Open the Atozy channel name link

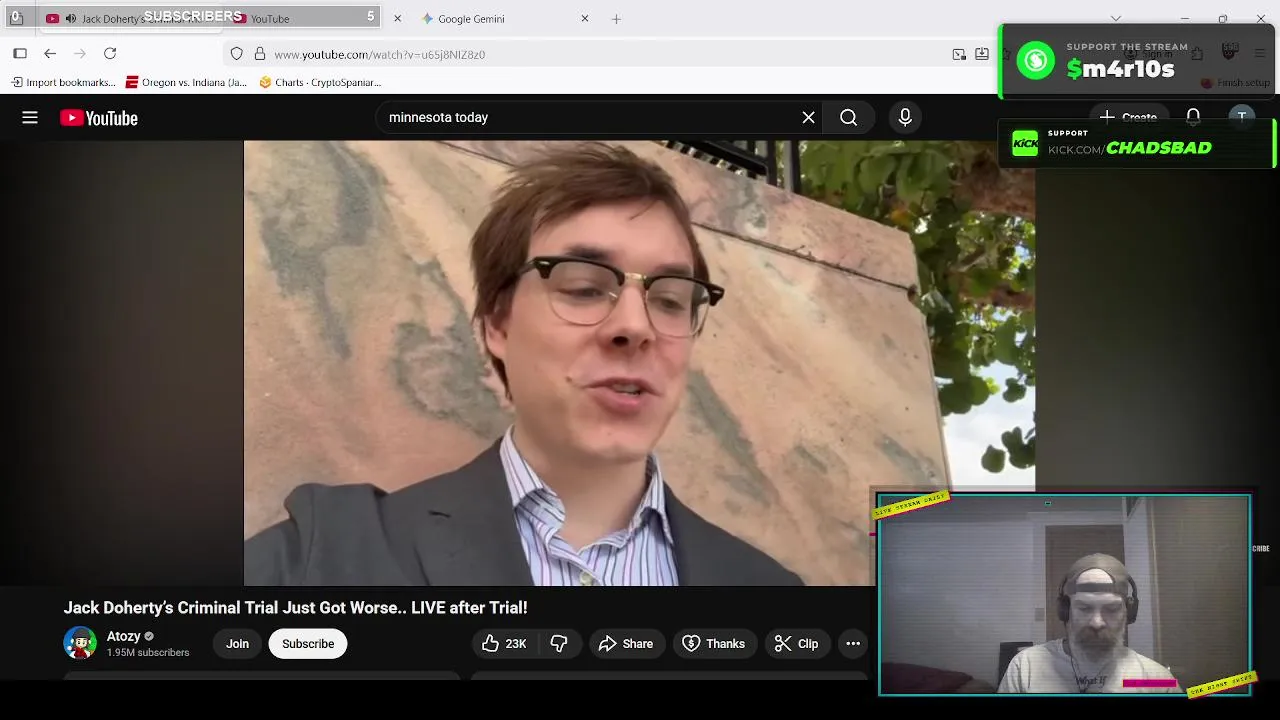(123, 636)
